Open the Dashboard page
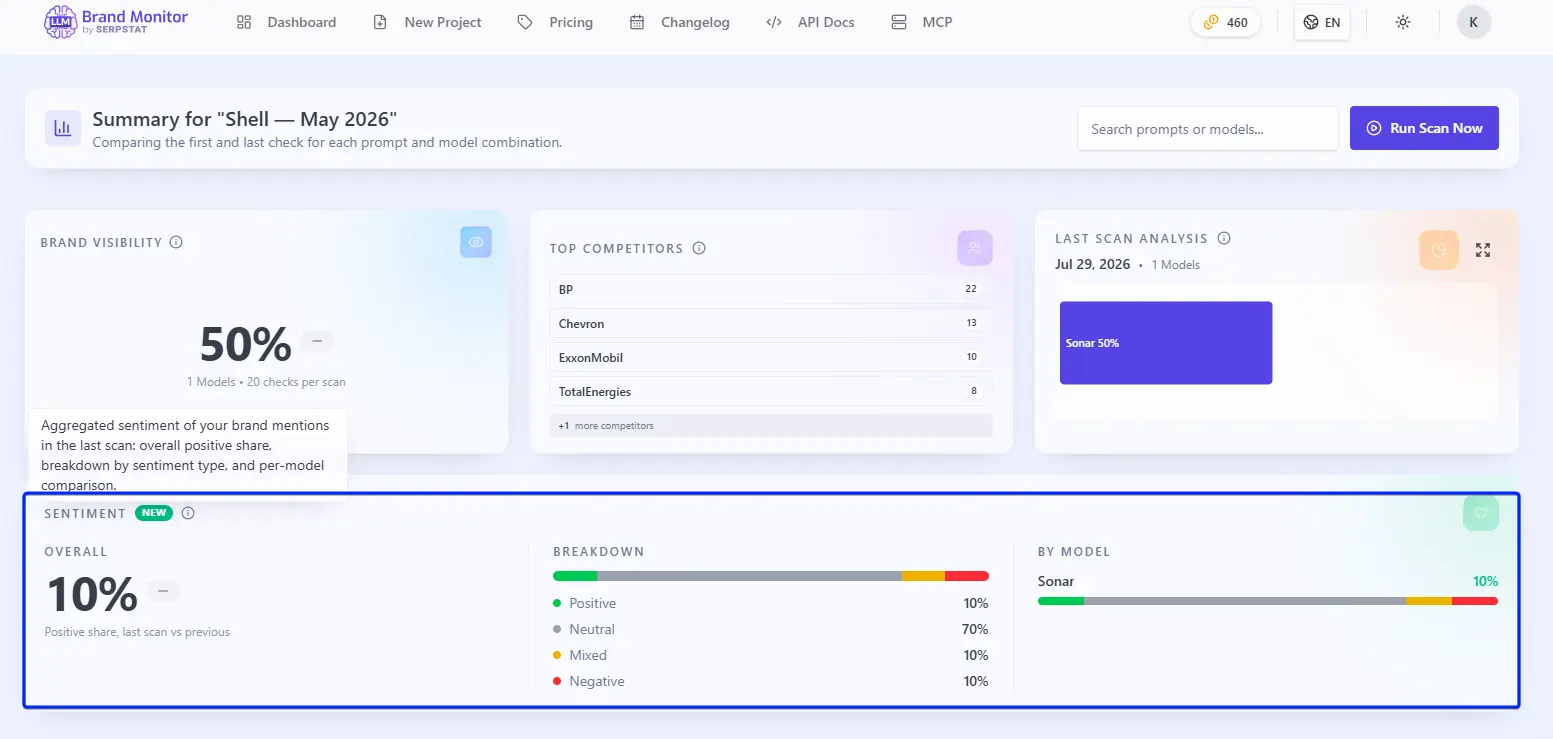 (x=286, y=22)
